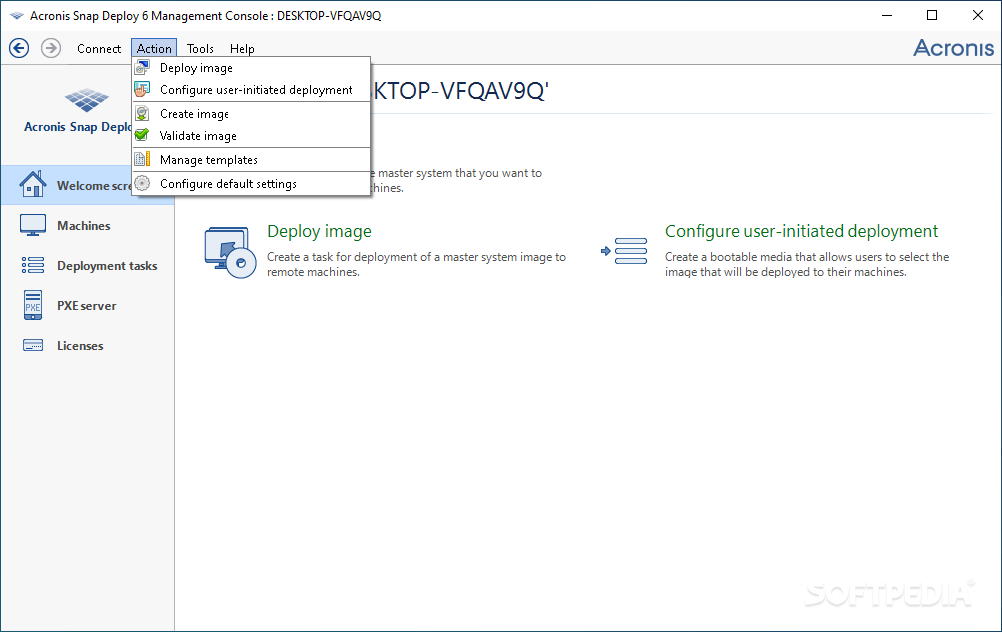Click the Configure default settings gear icon
The image size is (1002, 632).
pos(142,183)
